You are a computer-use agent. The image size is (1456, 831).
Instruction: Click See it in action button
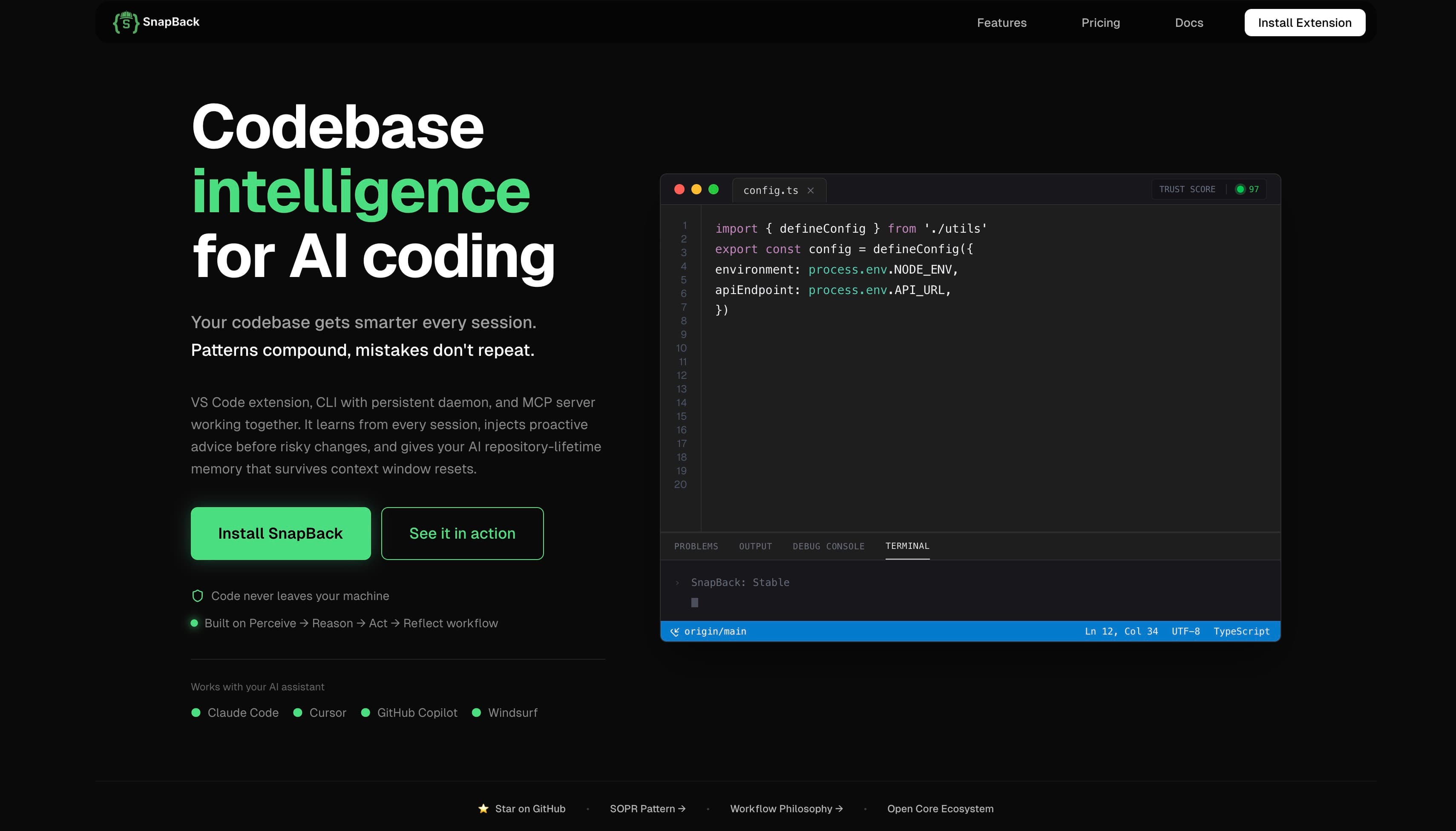462,533
